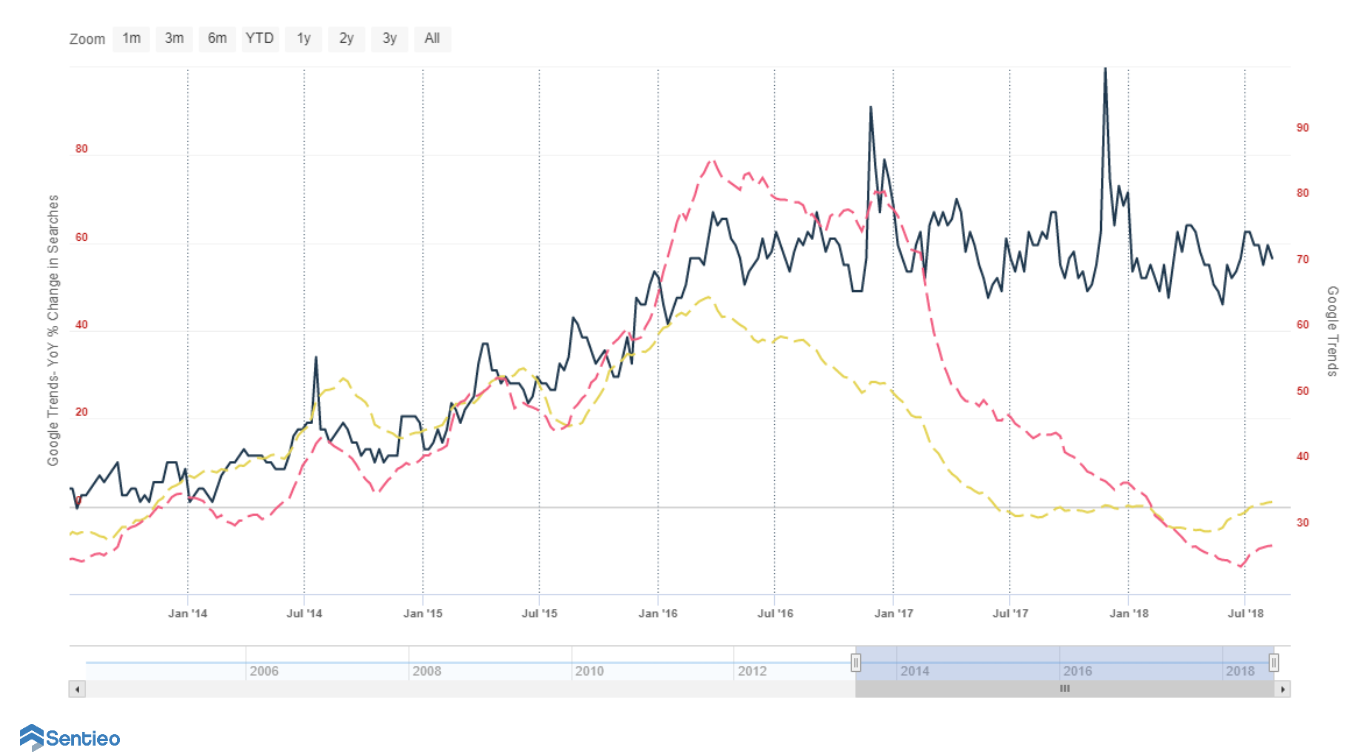Click the Sentieo logo
Image resolution: width=1366 pixels, height=752 pixels.
pos(70,738)
